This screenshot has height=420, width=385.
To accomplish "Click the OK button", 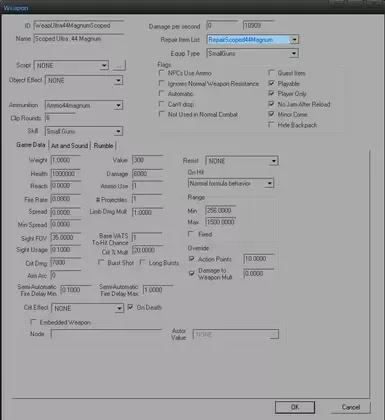I will (x=295, y=407).
